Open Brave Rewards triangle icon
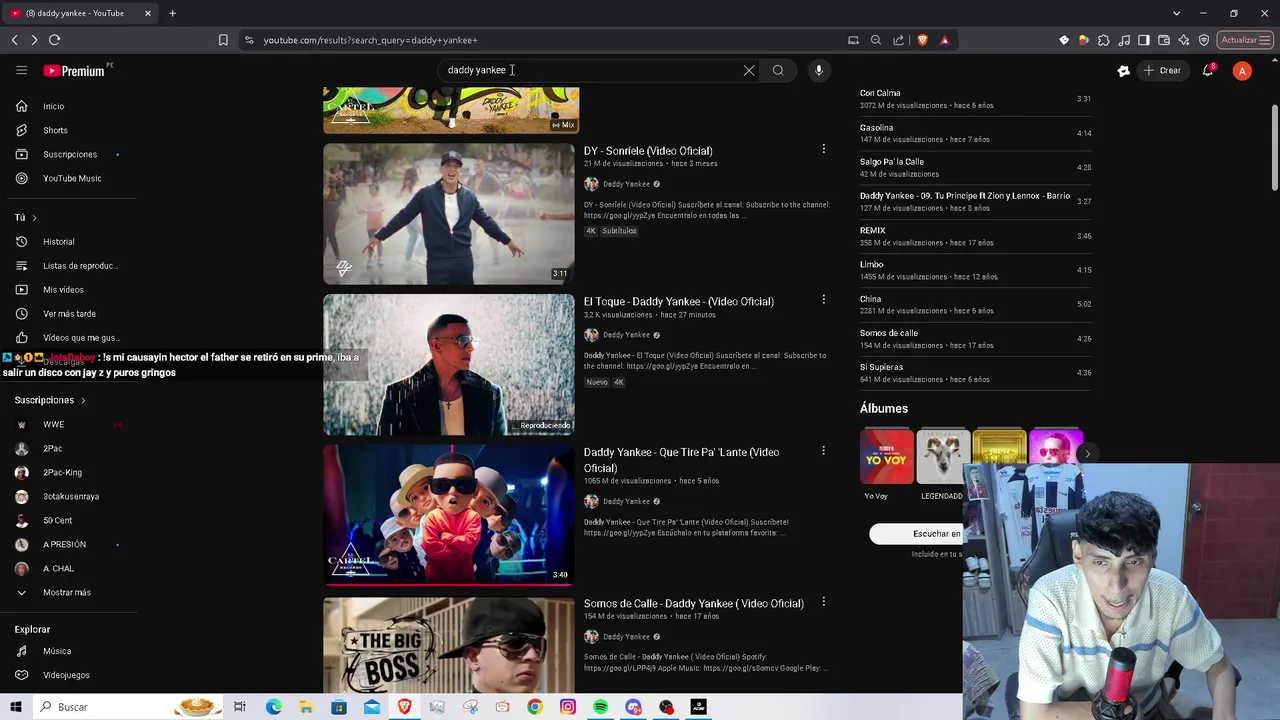The width and height of the screenshot is (1280, 720). click(x=945, y=40)
